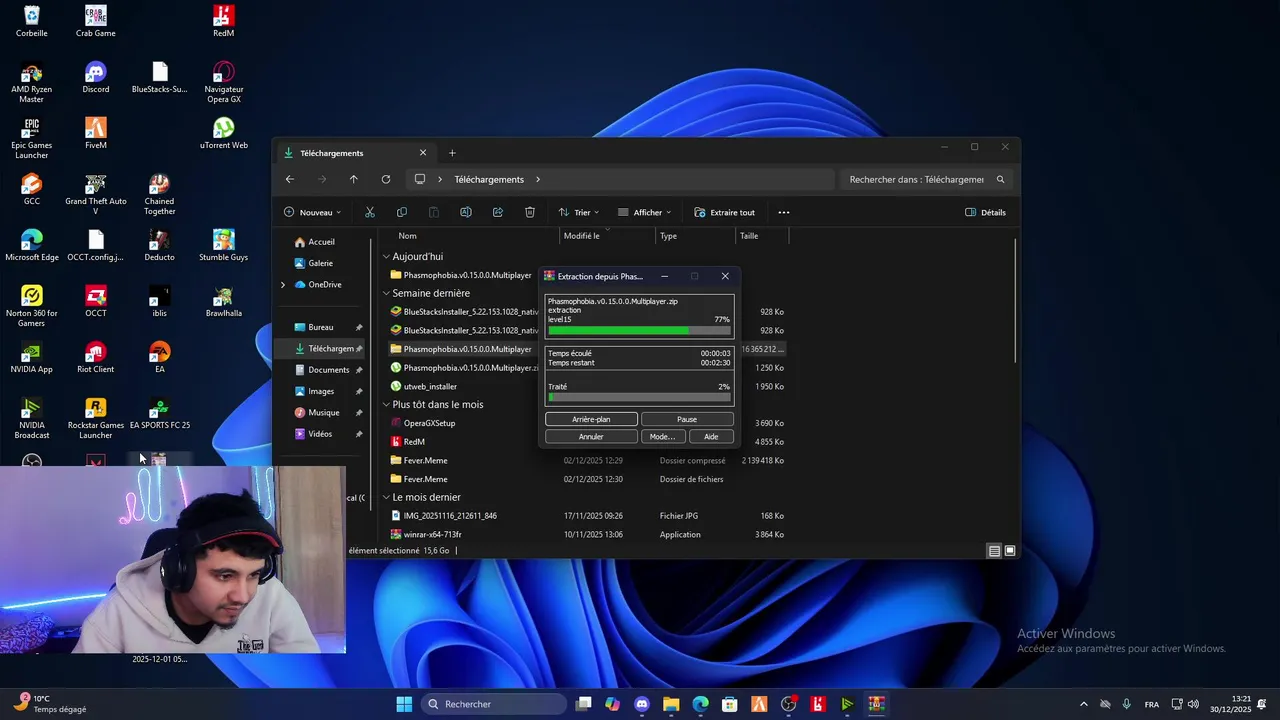The image size is (1280, 720).
Task: Open FiveM desktop shortcut
Action: [x=96, y=133]
